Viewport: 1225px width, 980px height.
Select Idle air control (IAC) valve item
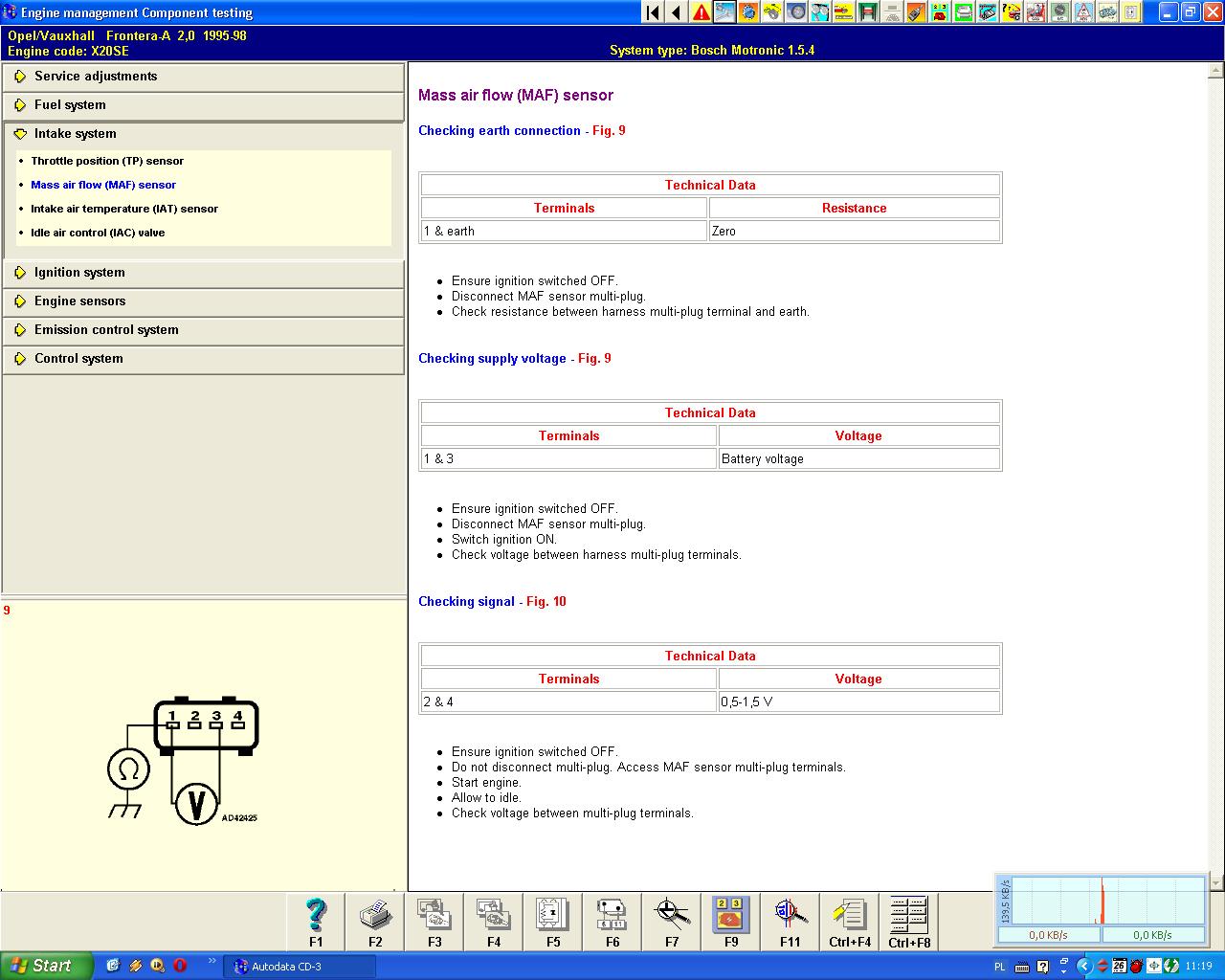[98, 233]
